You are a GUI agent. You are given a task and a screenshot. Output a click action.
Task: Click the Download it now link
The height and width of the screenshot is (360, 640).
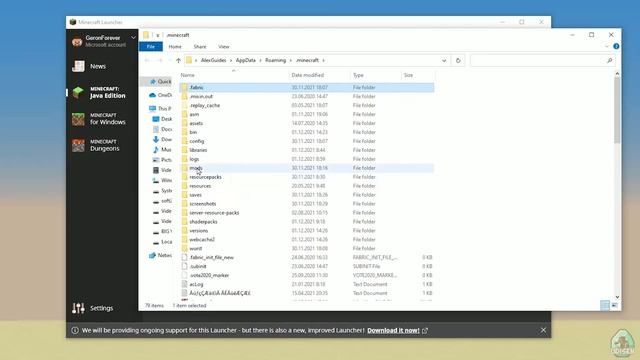[393, 331]
